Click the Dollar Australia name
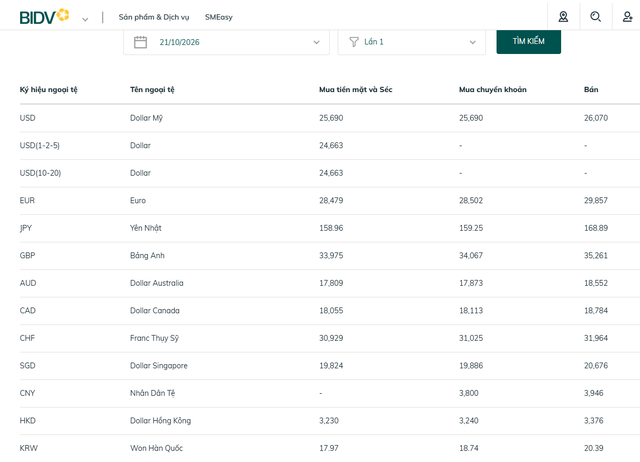The height and width of the screenshot is (462, 640). click(x=157, y=283)
